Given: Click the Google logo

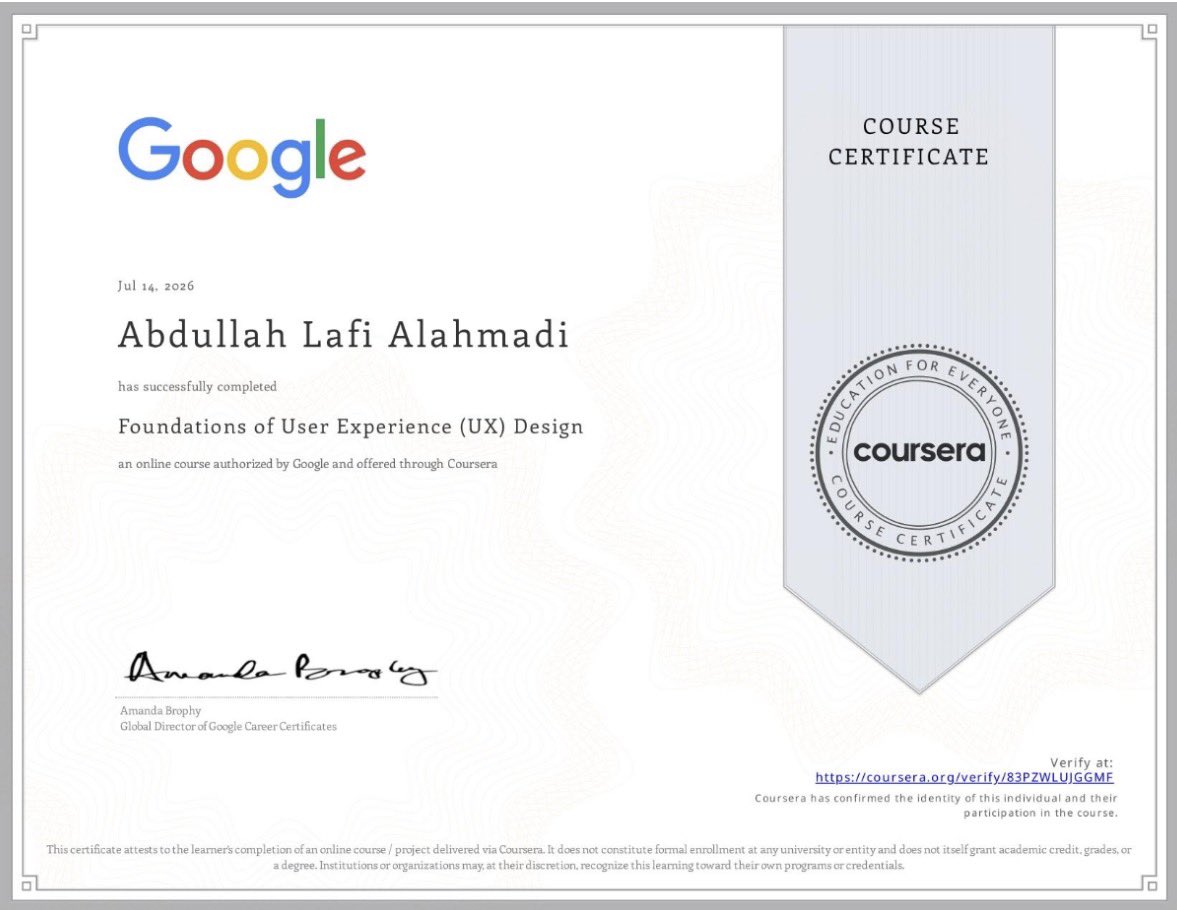Looking at the screenshot, I should point(242,157).
